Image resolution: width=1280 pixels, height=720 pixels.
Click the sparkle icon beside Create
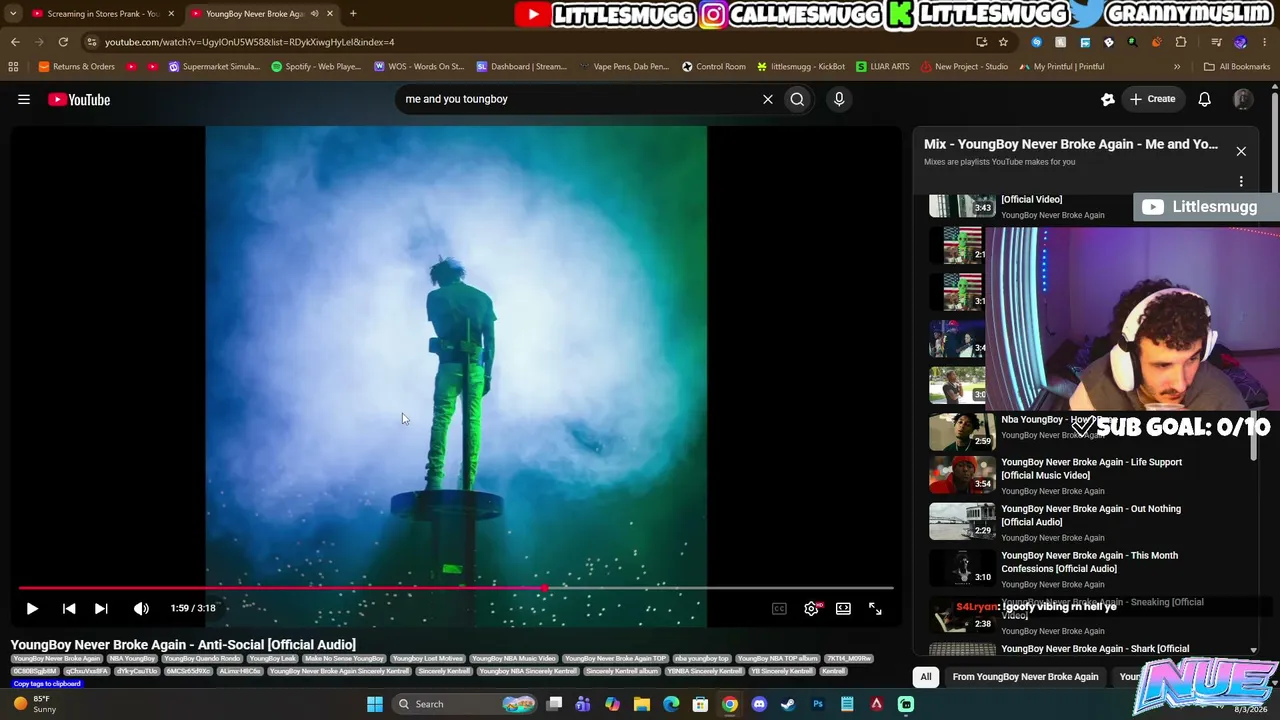pyautogui.click(x=1108, y=99)
